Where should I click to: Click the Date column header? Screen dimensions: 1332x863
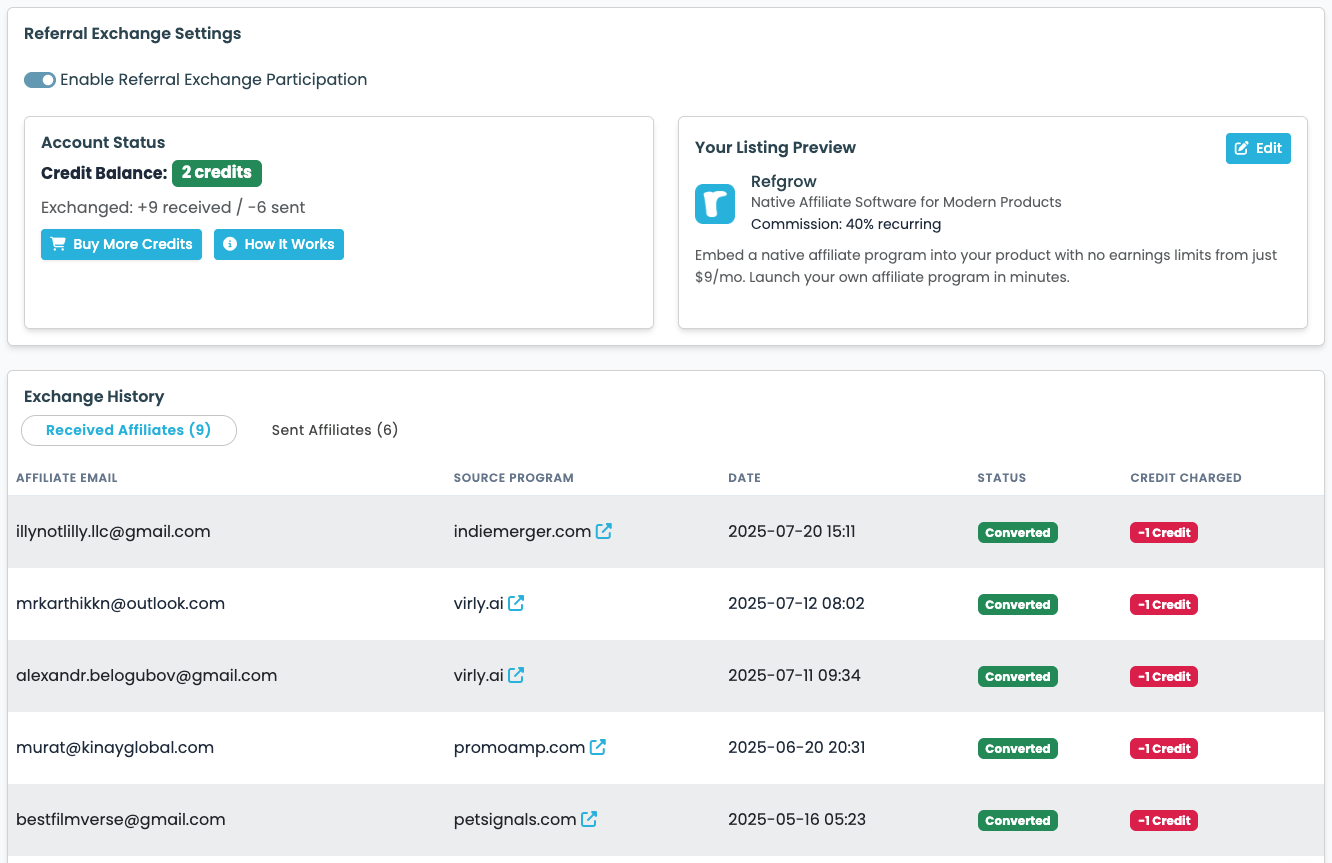(744, 478)
